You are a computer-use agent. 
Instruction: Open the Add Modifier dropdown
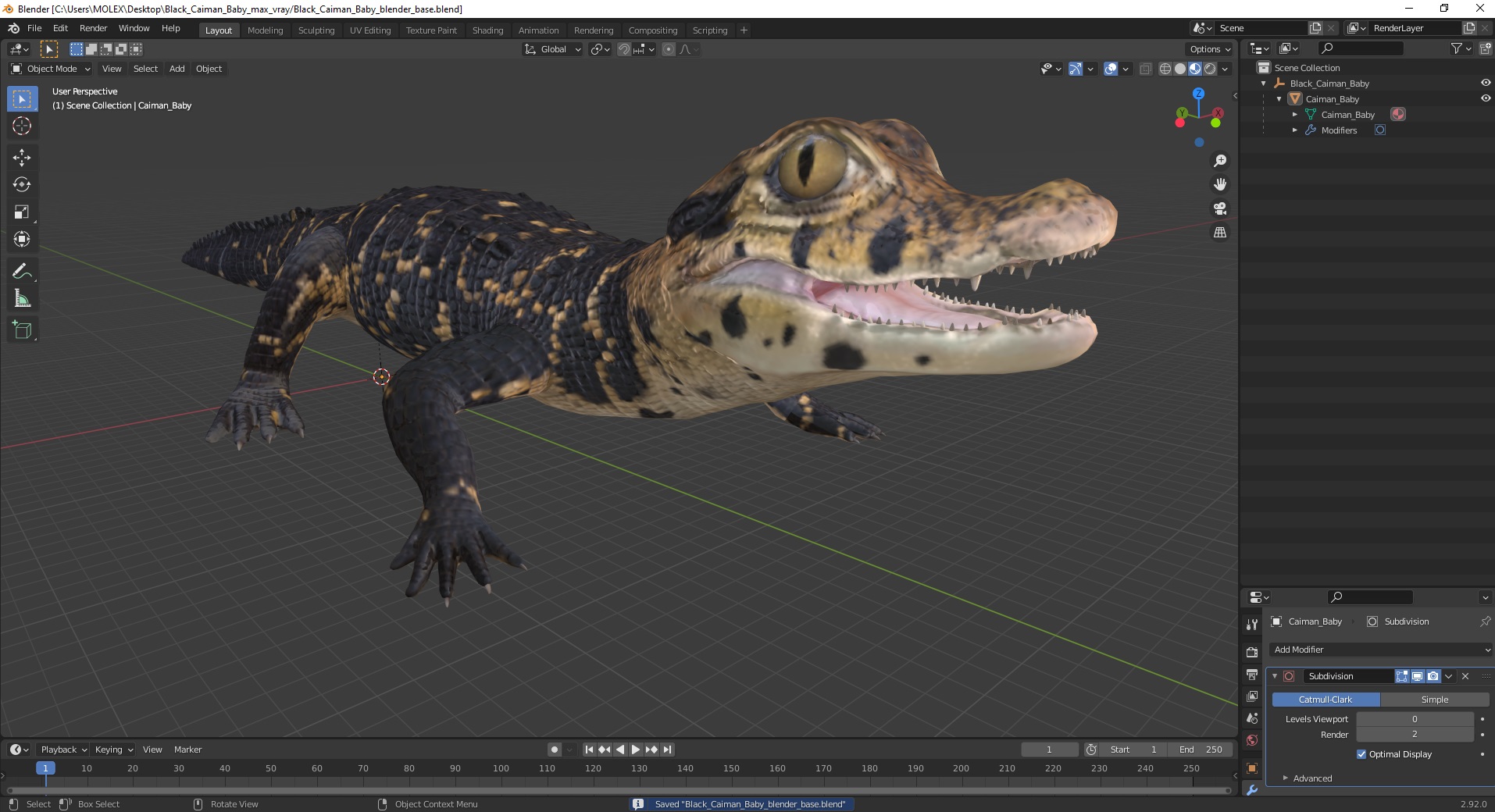tap(1381, 650)
